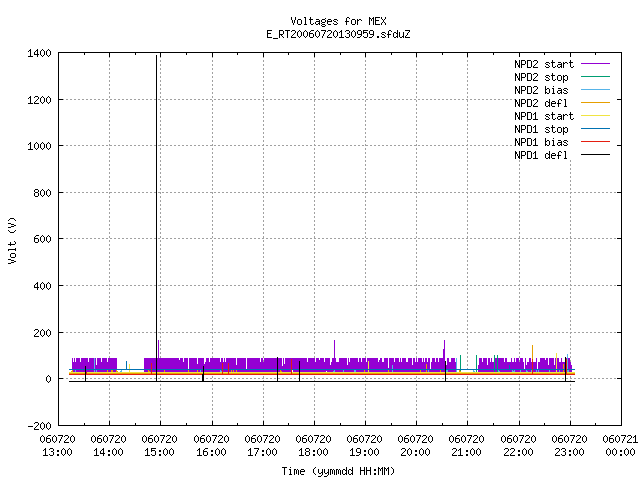The image size is (640, 480).
Task: Click the 060720 15:00 time tick label
Action: [x=160, y=446]
